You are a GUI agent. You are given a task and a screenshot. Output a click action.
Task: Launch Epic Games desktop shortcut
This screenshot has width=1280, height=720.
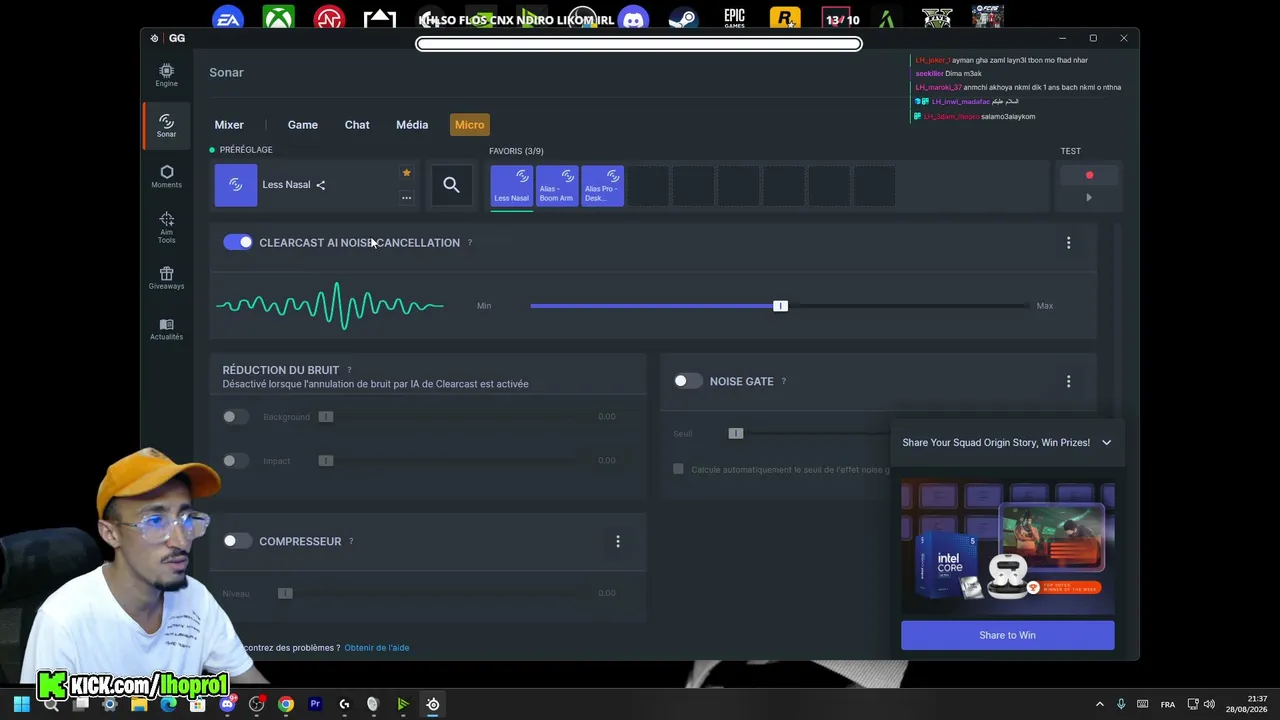click(x=734, y=18)
